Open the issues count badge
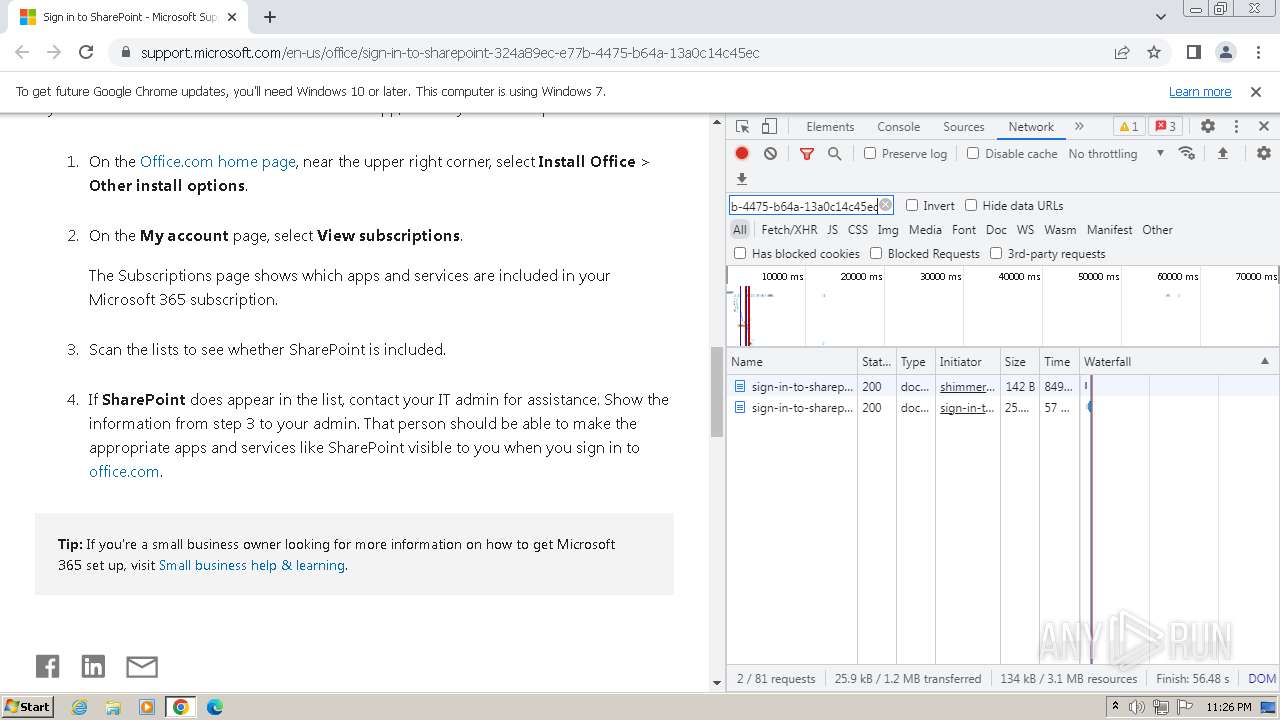The height and width of the screenshot is (720, 1280). tap(1165, 127)
